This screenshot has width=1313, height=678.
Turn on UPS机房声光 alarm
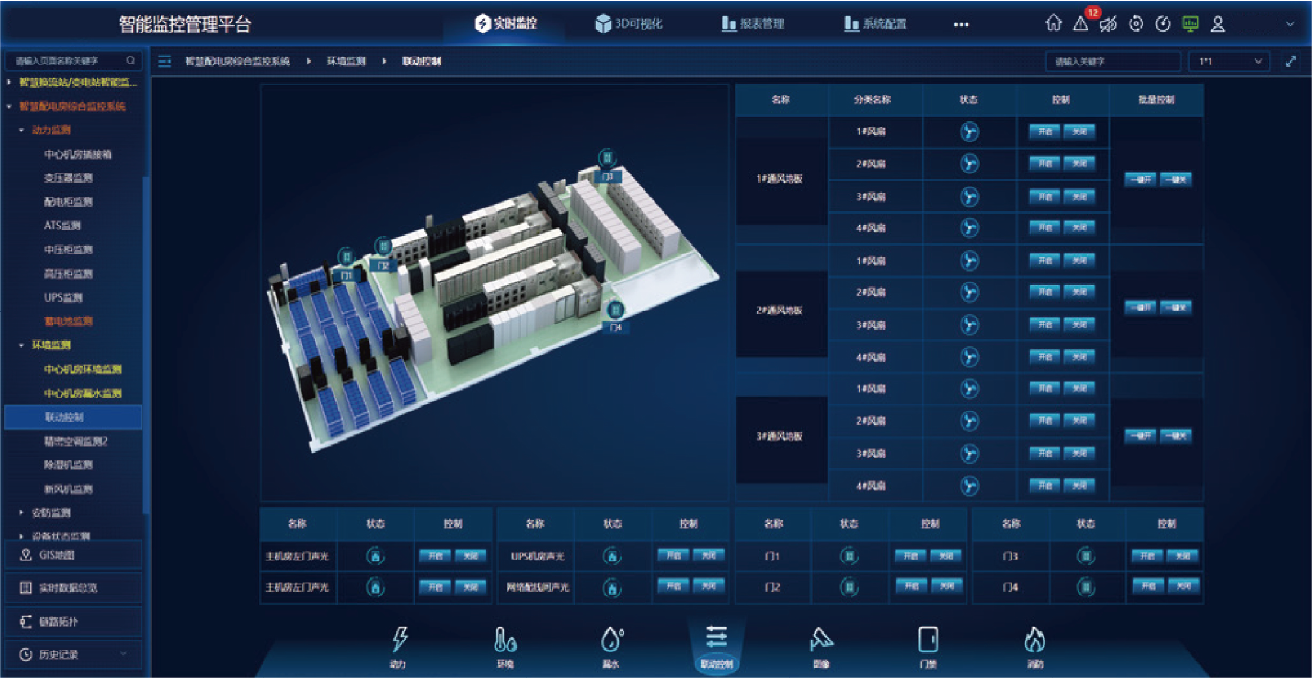(672, 556)
